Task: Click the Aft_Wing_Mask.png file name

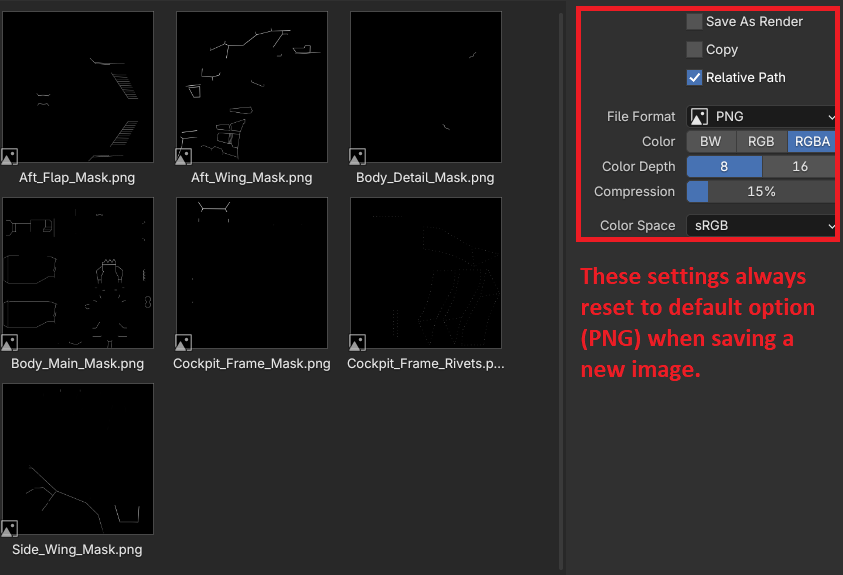Action: [252, 178]
